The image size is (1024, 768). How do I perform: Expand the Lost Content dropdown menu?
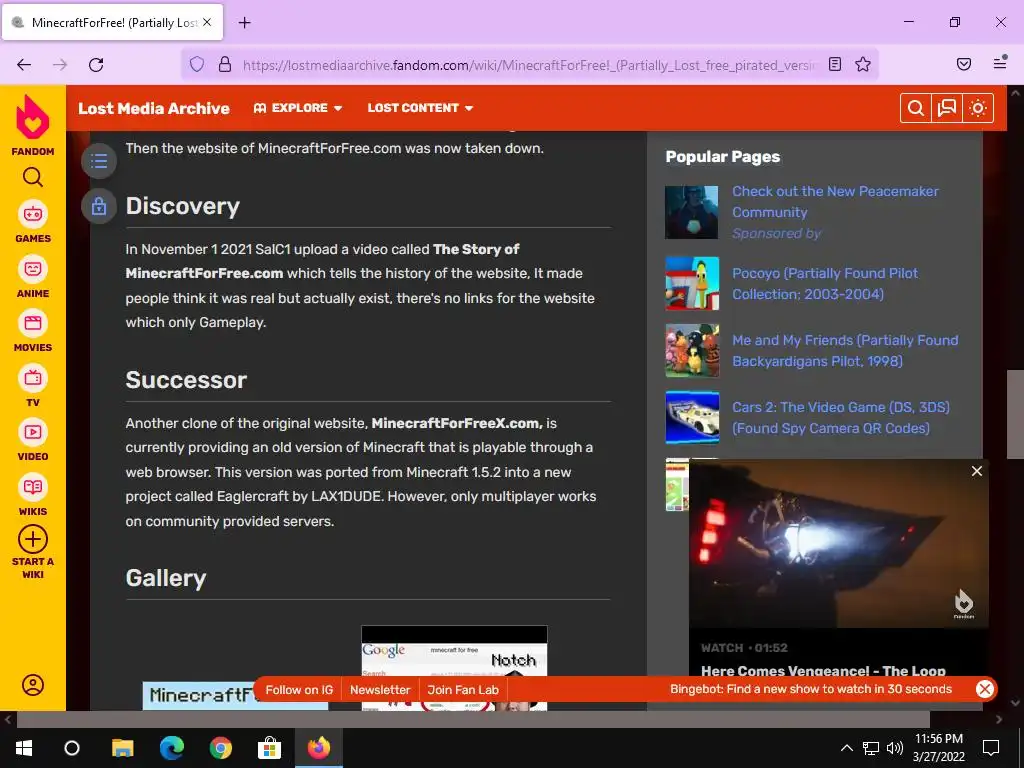pos(420,108)
